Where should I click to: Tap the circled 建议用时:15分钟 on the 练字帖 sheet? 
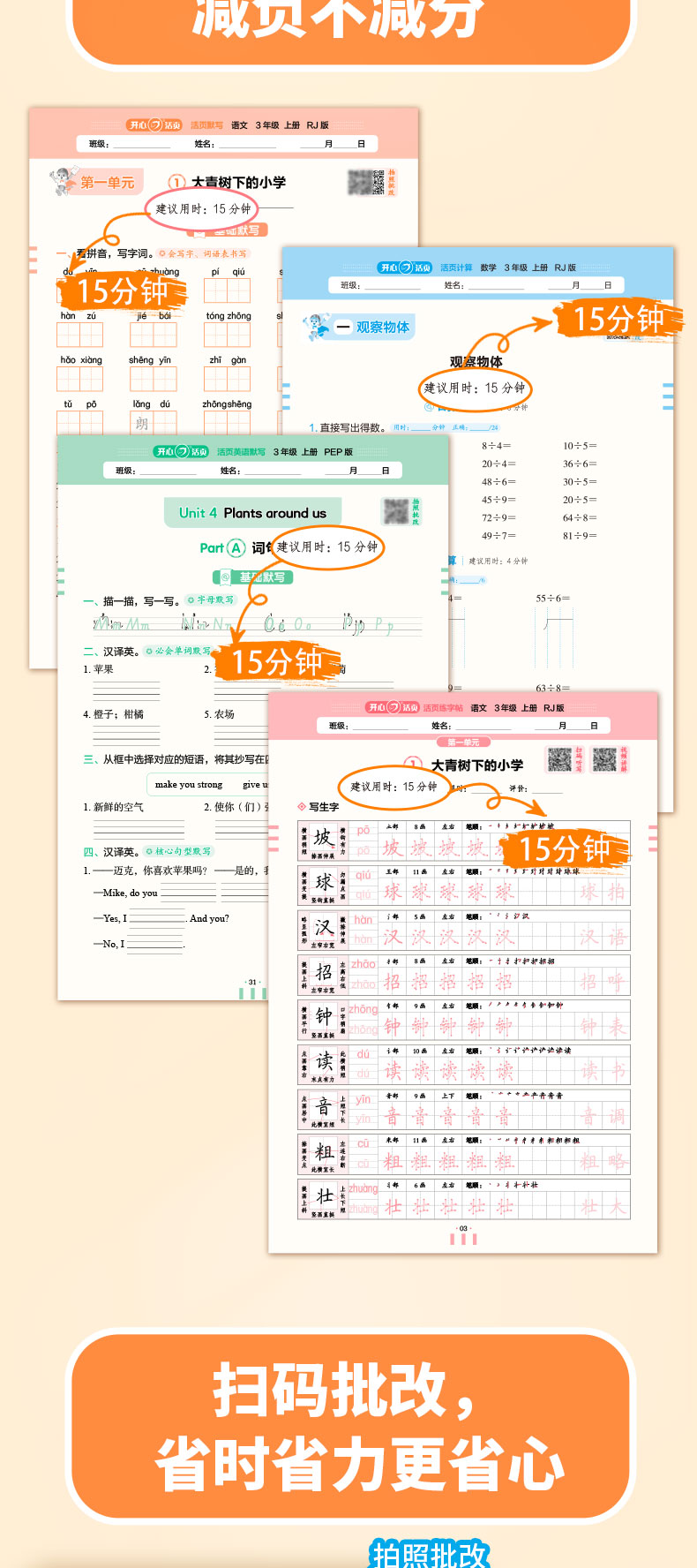click(x=393, y=787)
